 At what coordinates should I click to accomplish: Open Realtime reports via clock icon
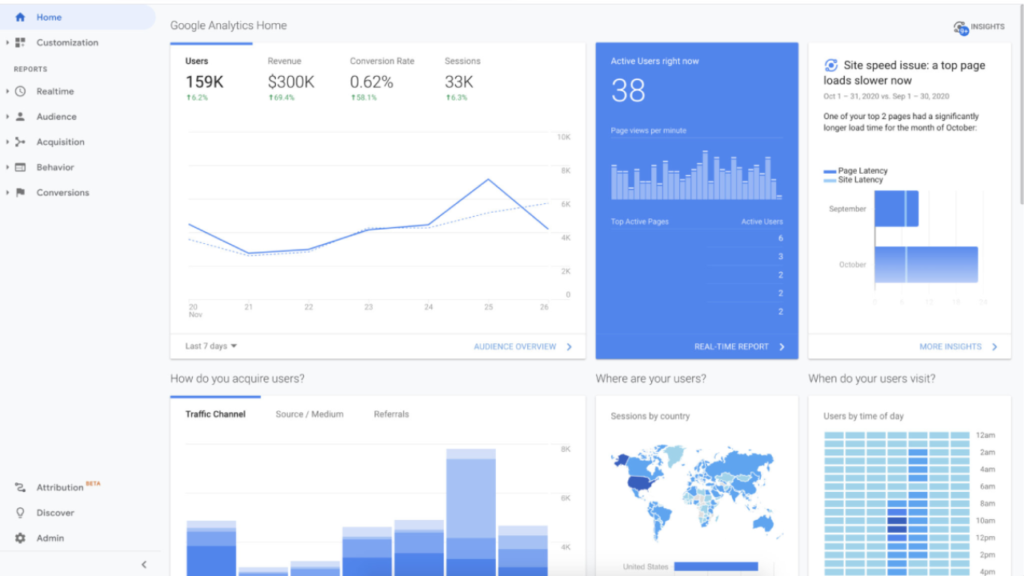20,91
